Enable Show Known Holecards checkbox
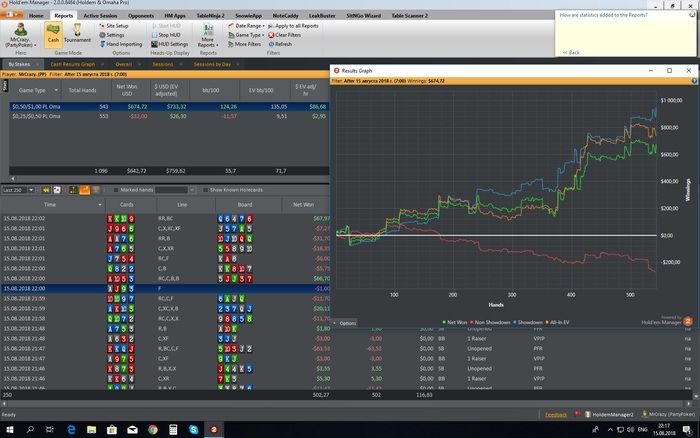700x438 pixels. click(205, 190)
